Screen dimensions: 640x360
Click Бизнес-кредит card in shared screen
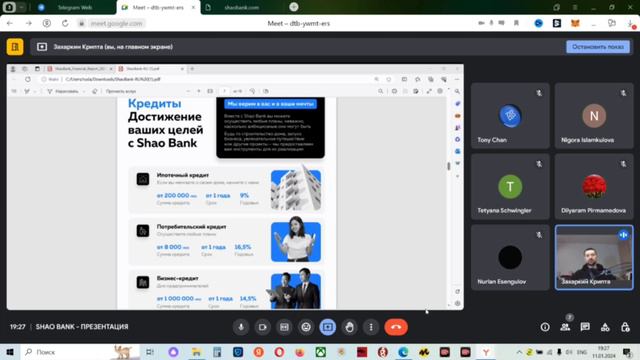tap(227, 289)
